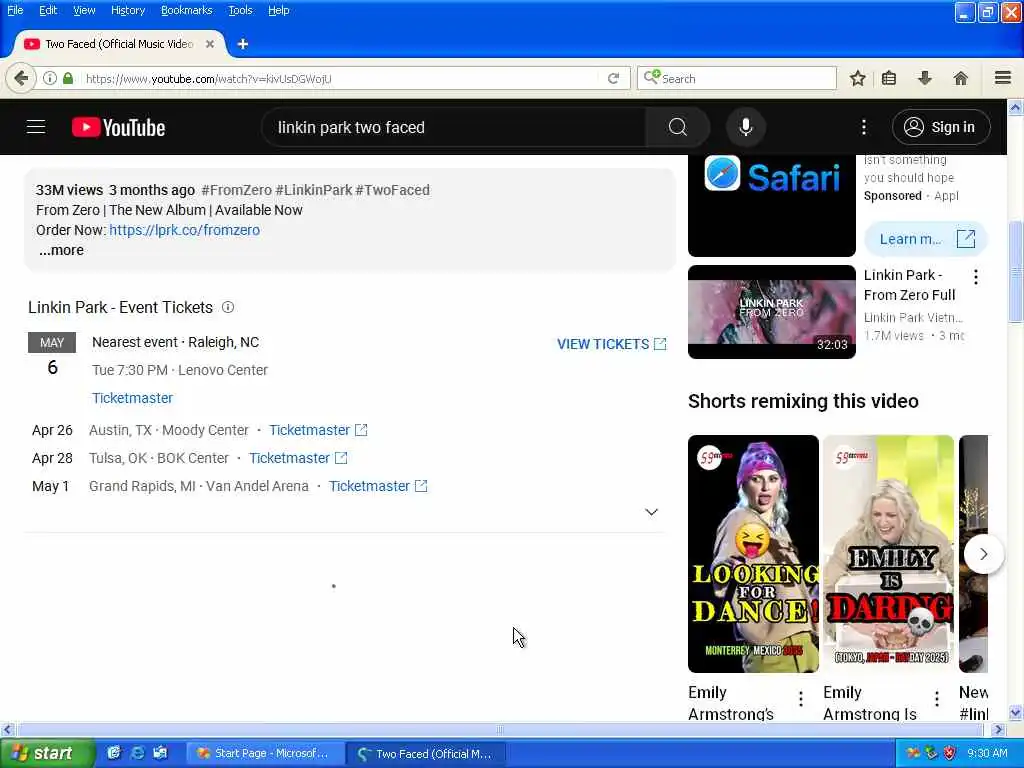Open site information icon in address bar
This screenshot has width=1024, height=768.
(x=50, y=78)
